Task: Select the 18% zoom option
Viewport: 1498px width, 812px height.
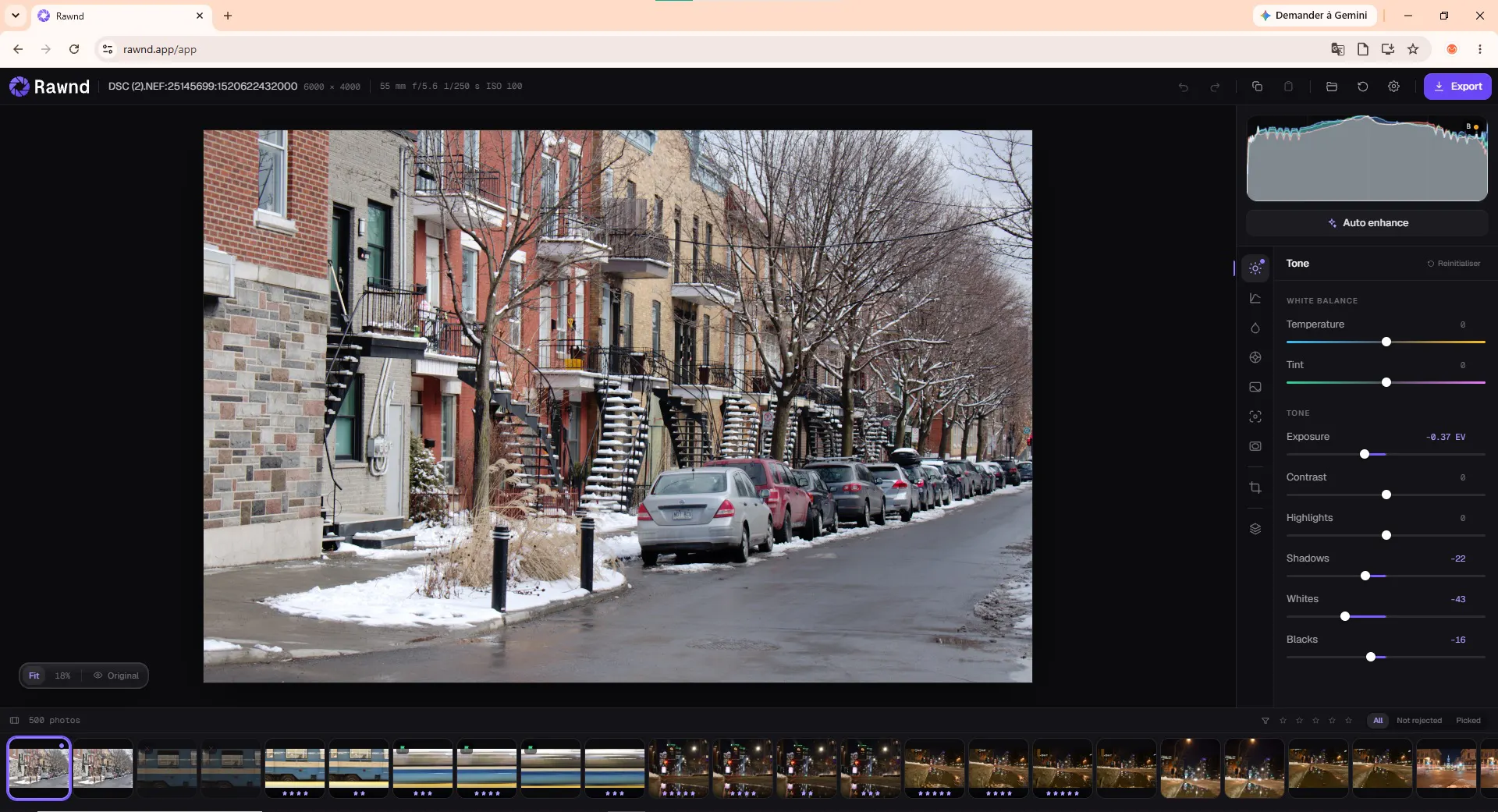Action: point(62,675)
